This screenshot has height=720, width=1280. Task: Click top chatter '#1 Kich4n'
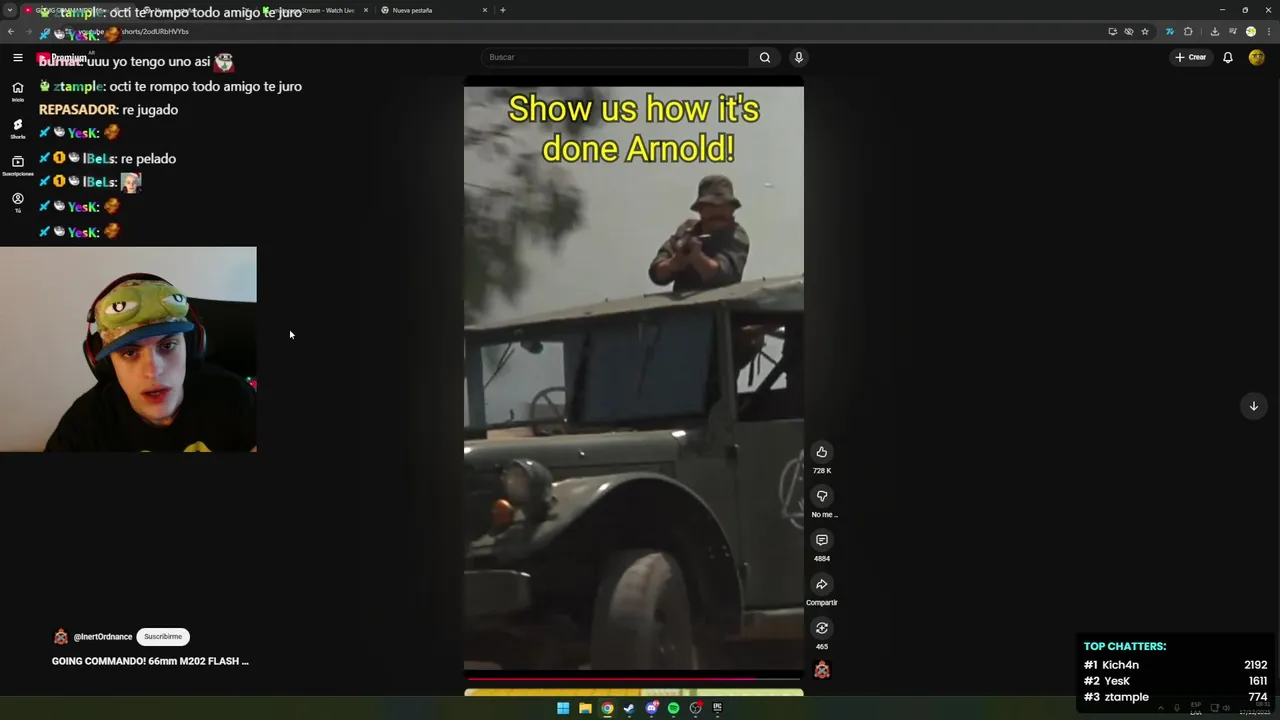(x=1175, y=665)
